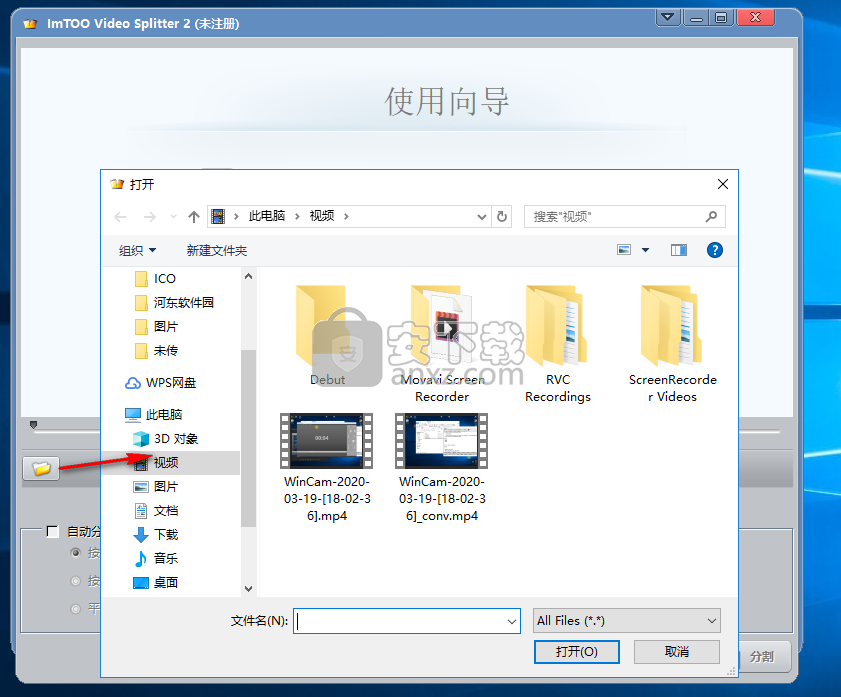Image resolution: width=841 pixels, height=697 pixels.
Task: Open the recent locations dropdown arrow
Action: coord(173,217)
